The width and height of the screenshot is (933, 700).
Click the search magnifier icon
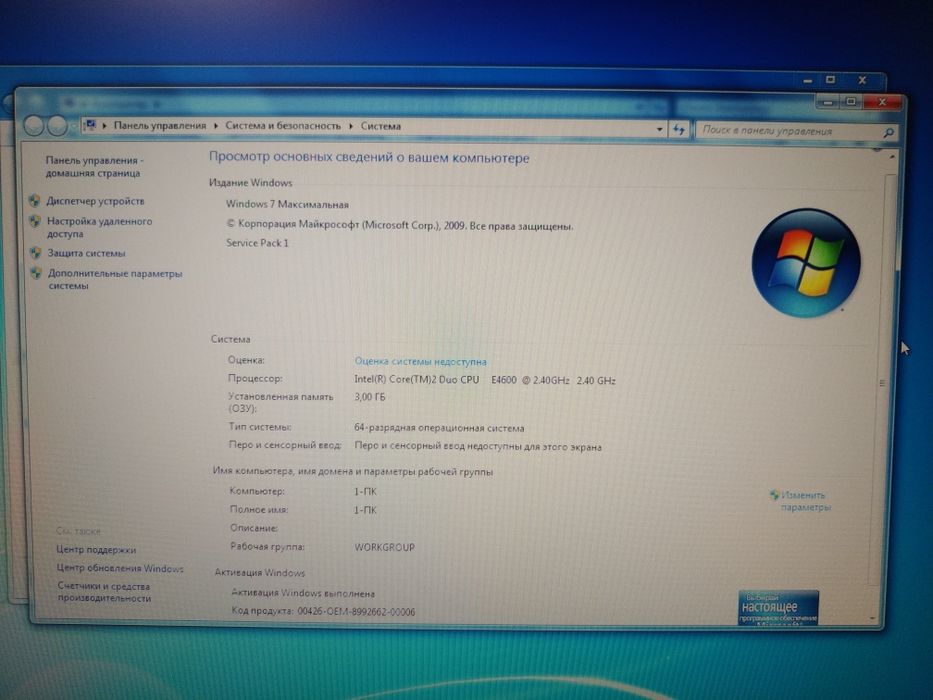point(888,133)
